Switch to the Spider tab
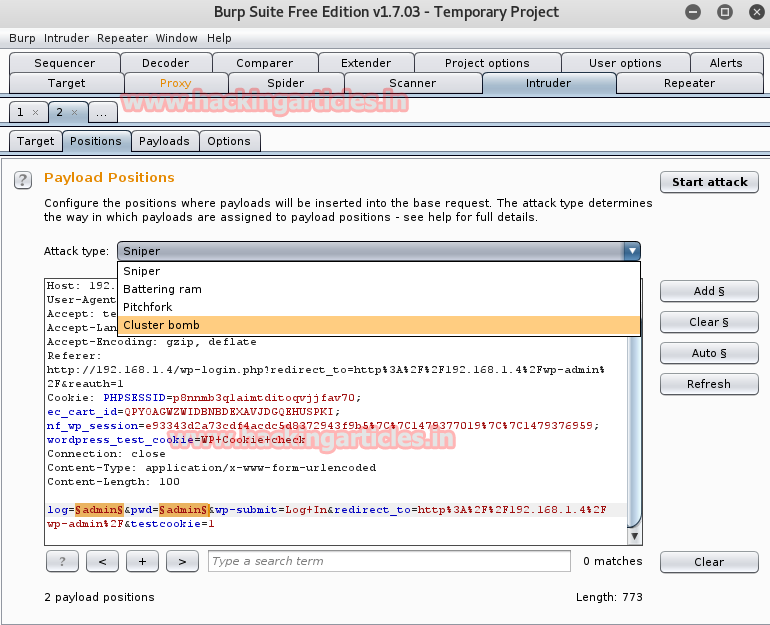Screen dimensions: 770x625 (x=286, y=83)
